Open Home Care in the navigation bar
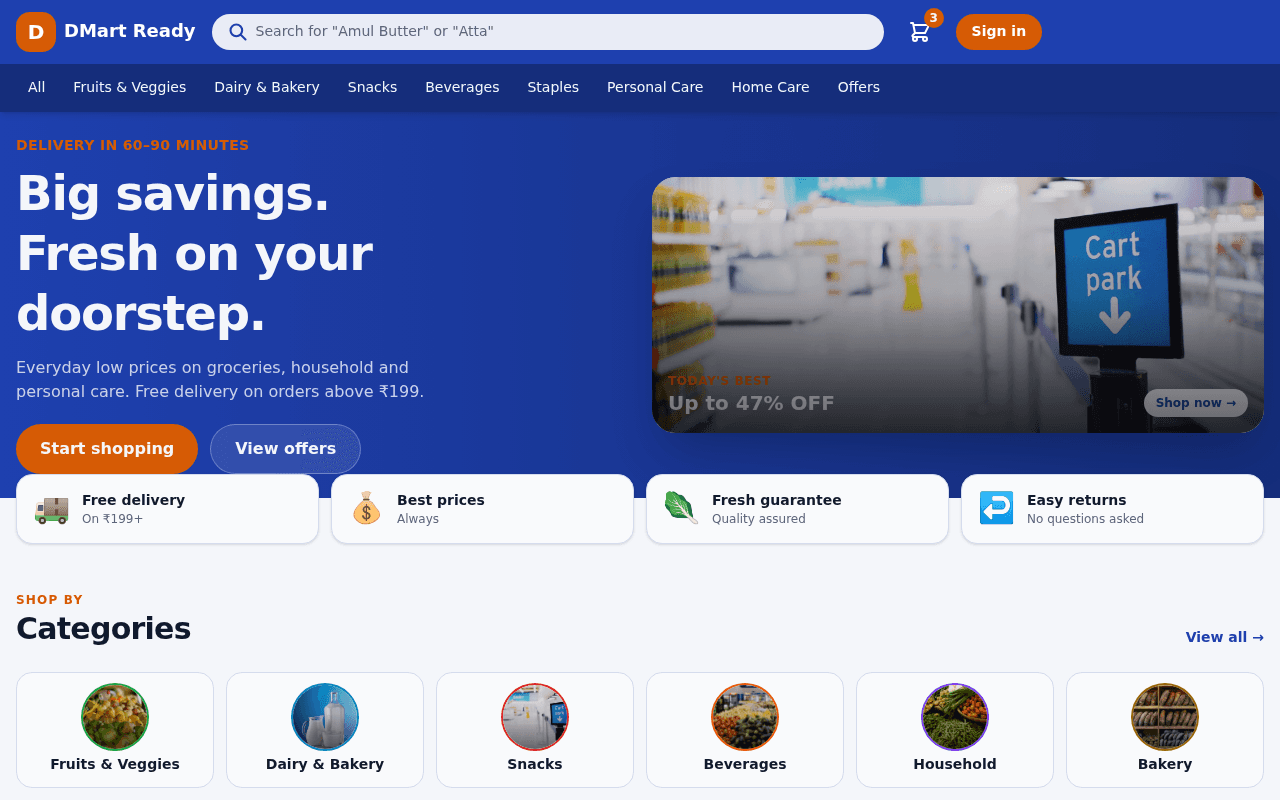This screenshot has height=800, width=1280. coord(771,87)
